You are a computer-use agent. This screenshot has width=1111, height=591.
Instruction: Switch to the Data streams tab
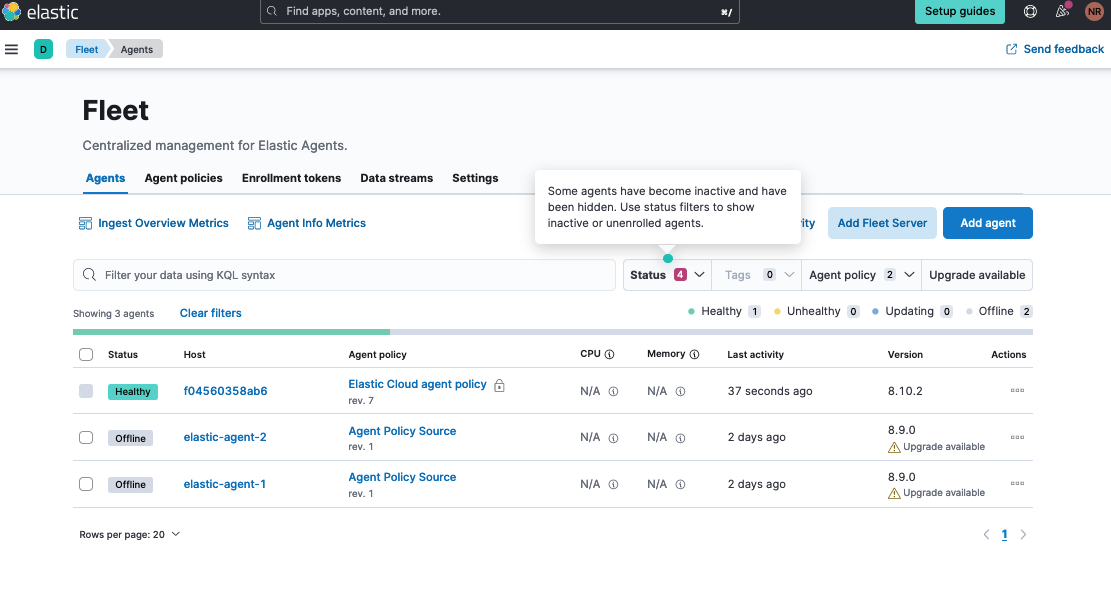click(x=396, y=178)
